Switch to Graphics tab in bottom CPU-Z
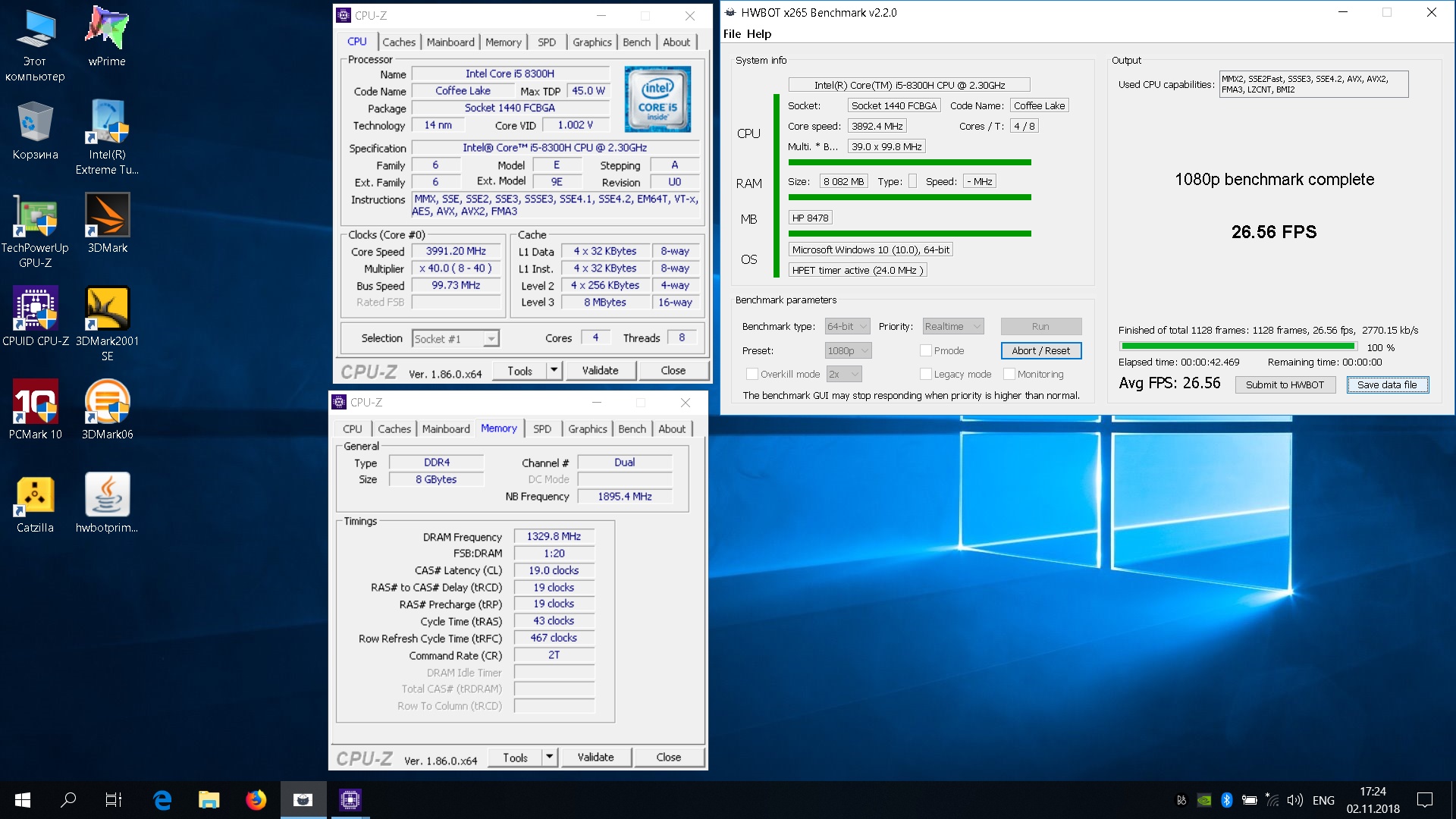 click(588, 429)
